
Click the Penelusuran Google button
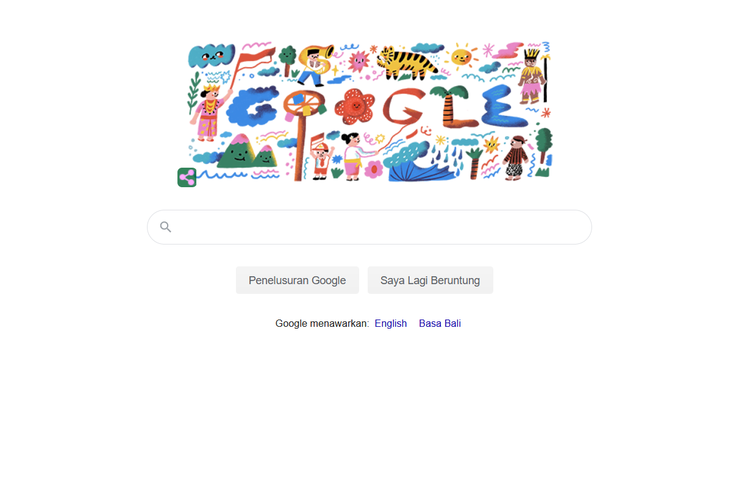pos(297,280)
